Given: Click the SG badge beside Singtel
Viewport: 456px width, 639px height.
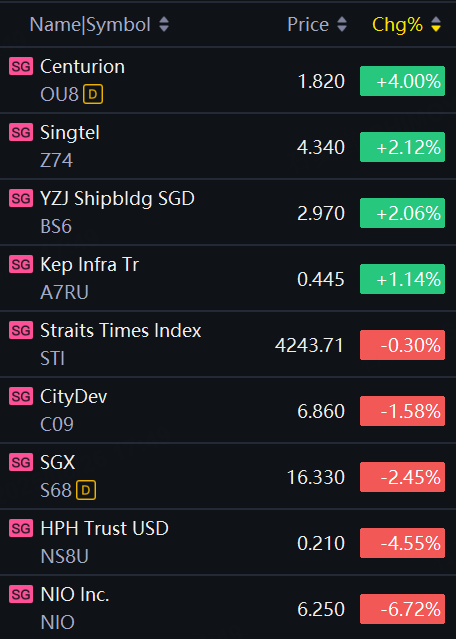Looking at the screenshot, I should click(x=21, y=132).
